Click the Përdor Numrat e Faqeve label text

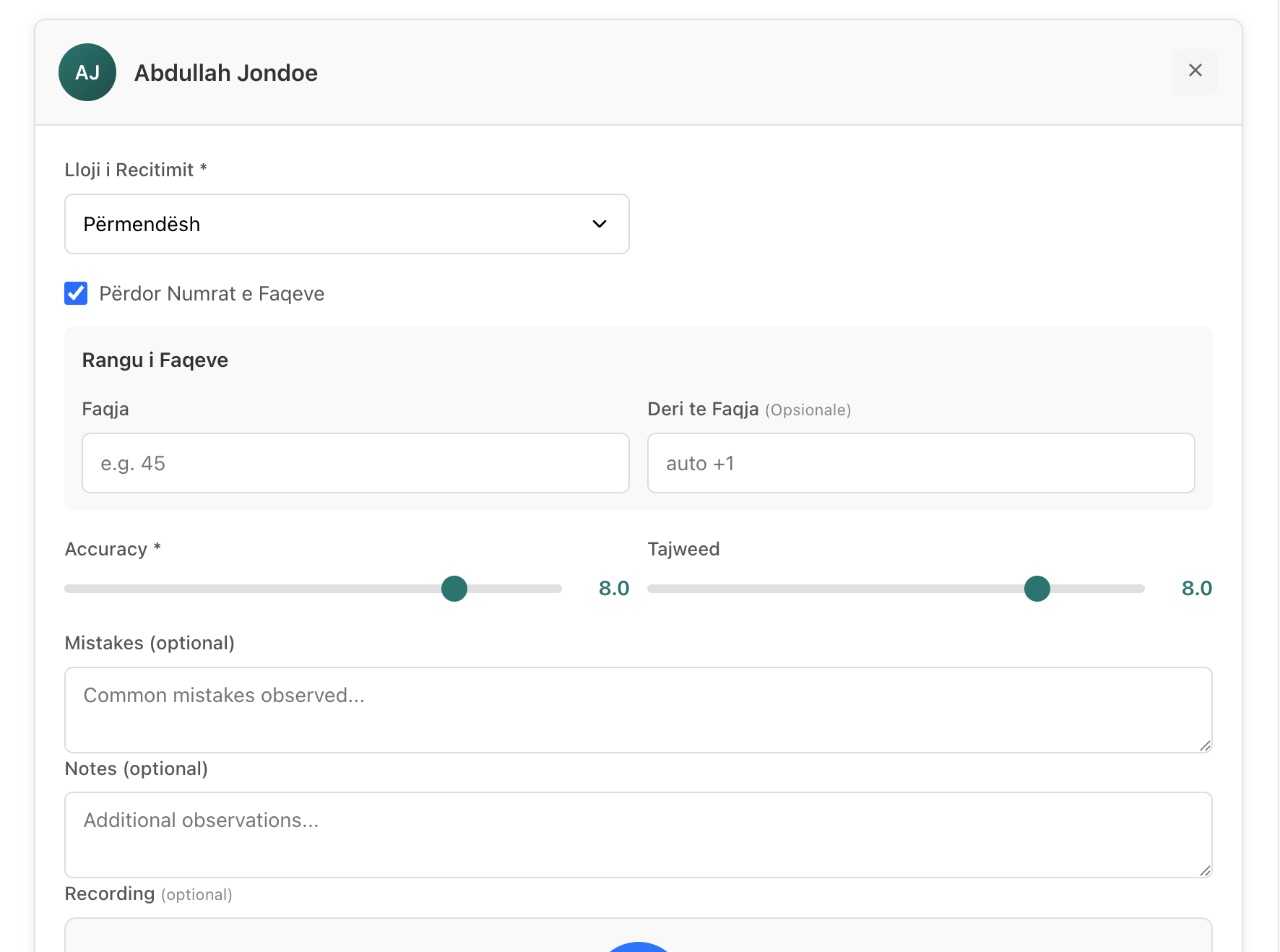pos(212,294)
